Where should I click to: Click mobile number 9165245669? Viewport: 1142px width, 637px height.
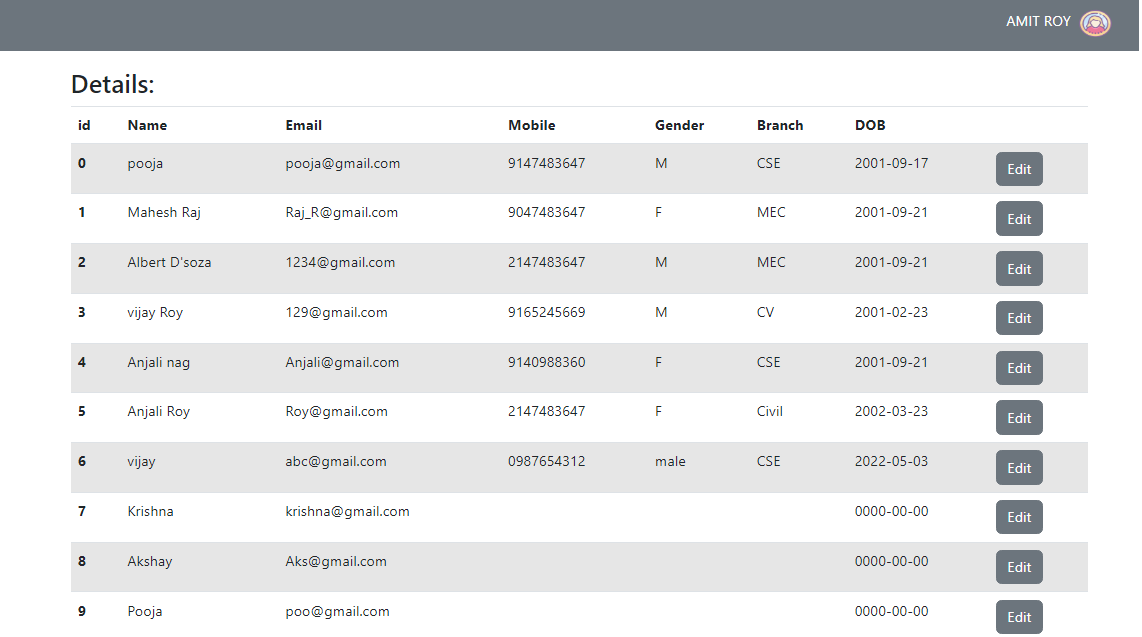pos(546,312)
